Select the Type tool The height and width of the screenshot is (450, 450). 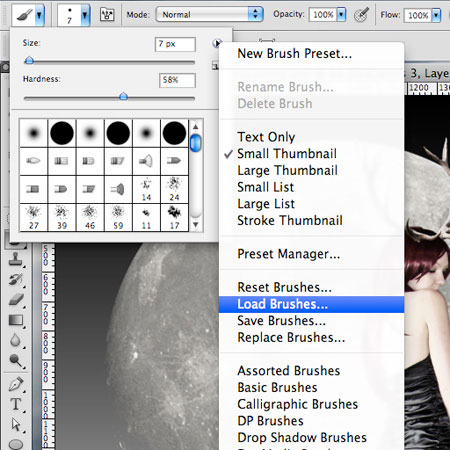(15, 404)
